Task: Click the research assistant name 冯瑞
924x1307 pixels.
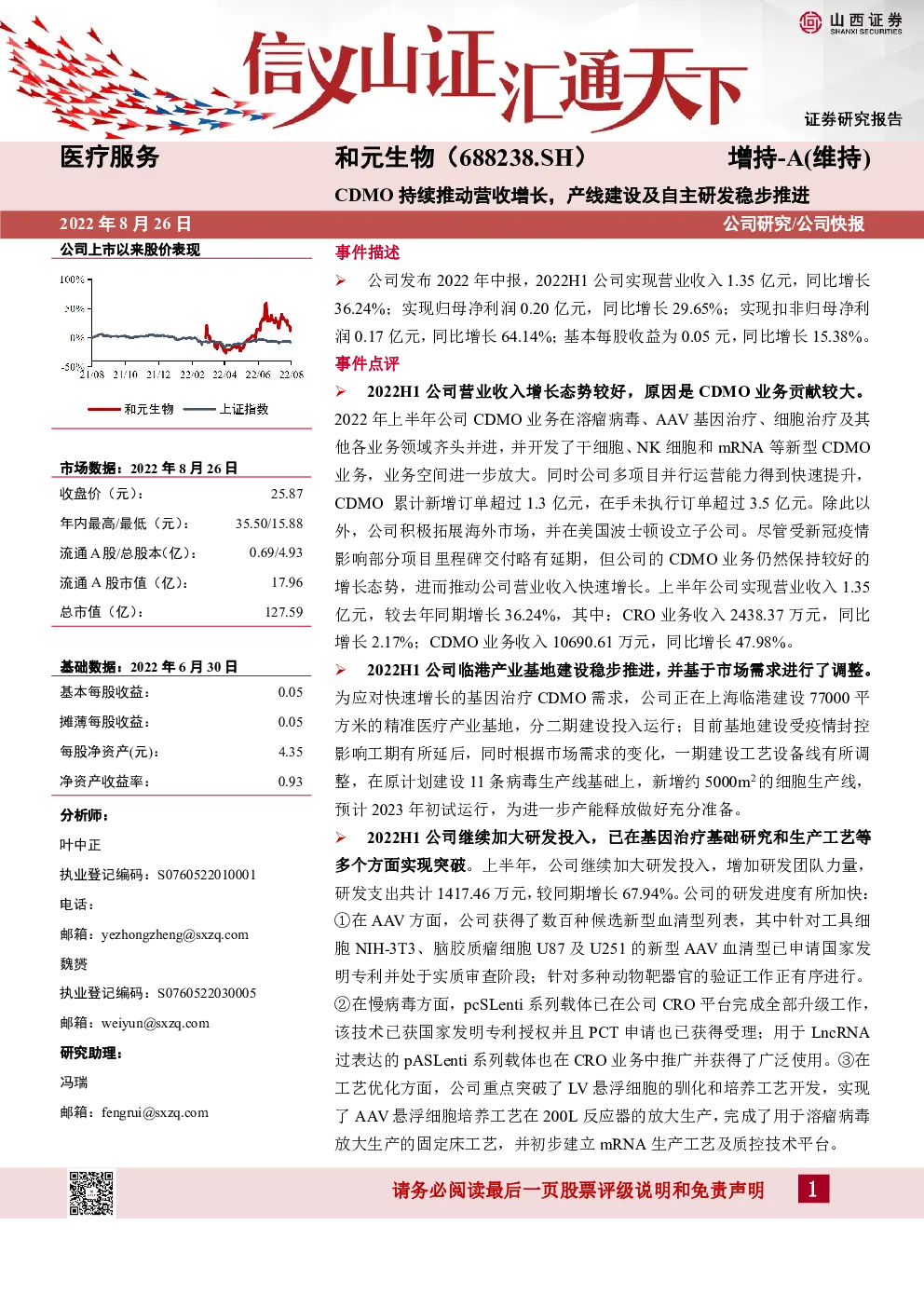Action: (x=74, y=1082)
